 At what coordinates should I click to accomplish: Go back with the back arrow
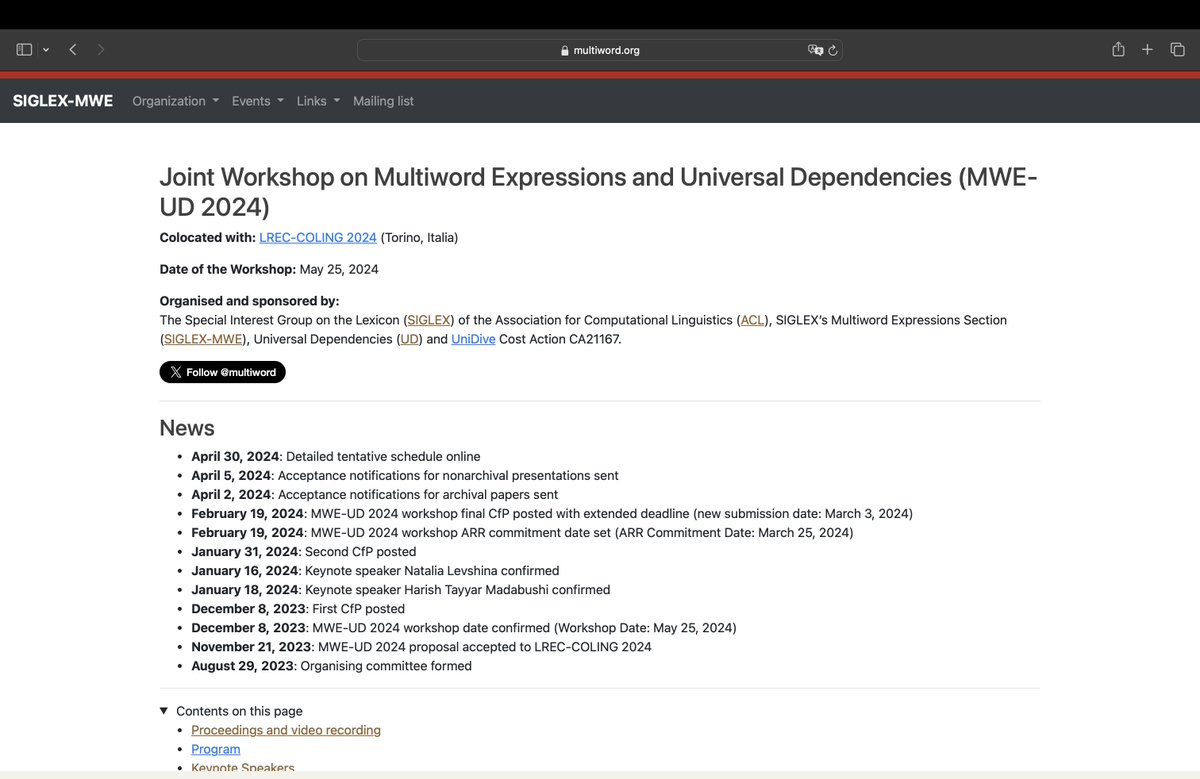click(73, 50)
